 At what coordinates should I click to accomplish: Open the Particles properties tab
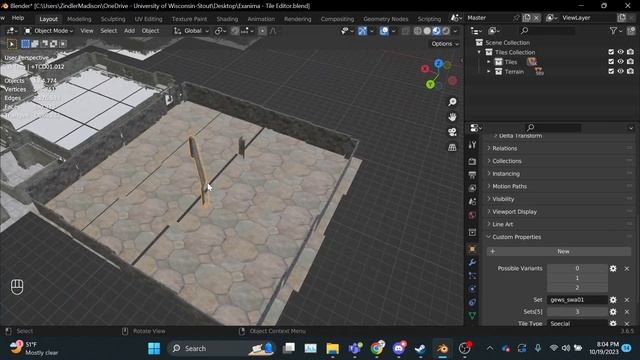pyautogui.click(x=472, y=276)
